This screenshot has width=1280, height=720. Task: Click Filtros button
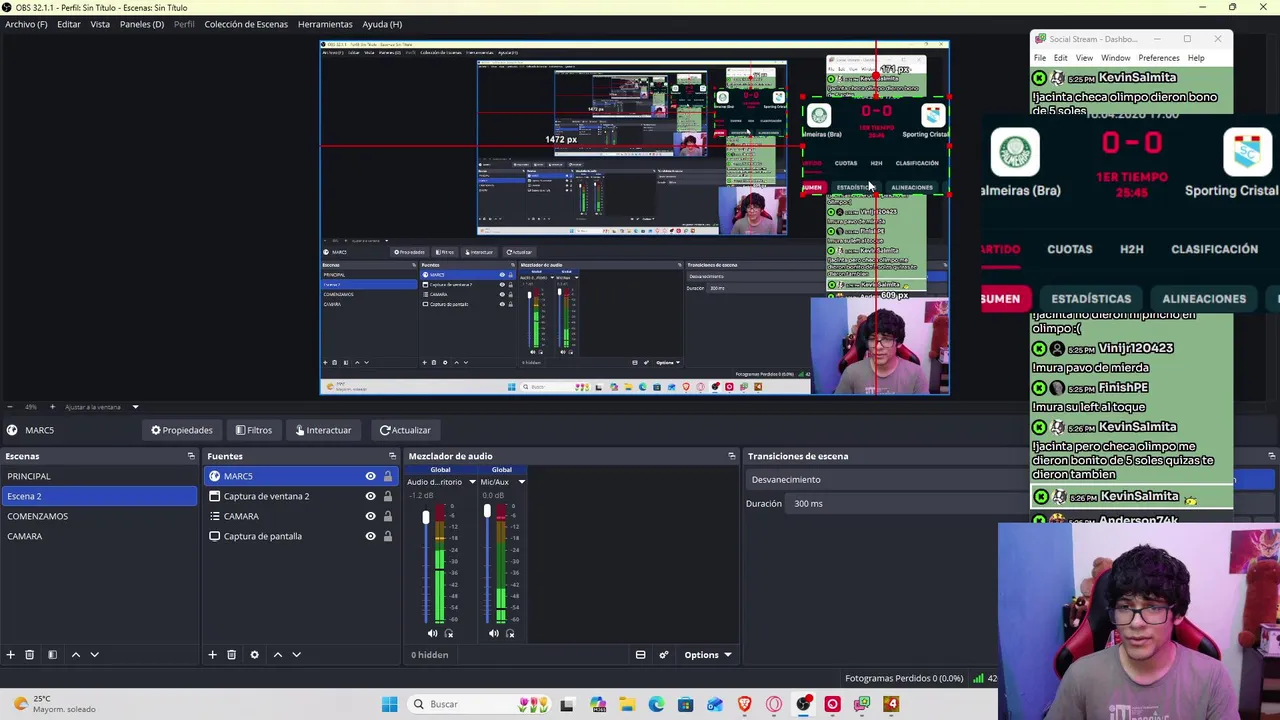[253, 430]
